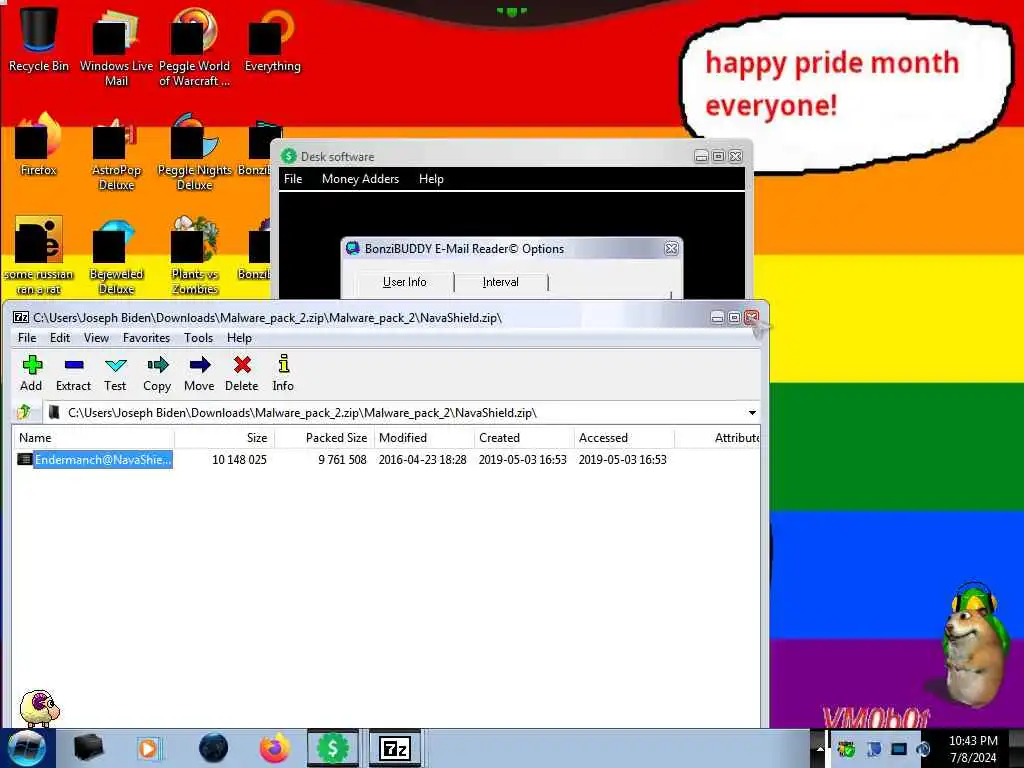Minimize the 7-Zip window
The image size is (1024, 768).
[717, 317]
